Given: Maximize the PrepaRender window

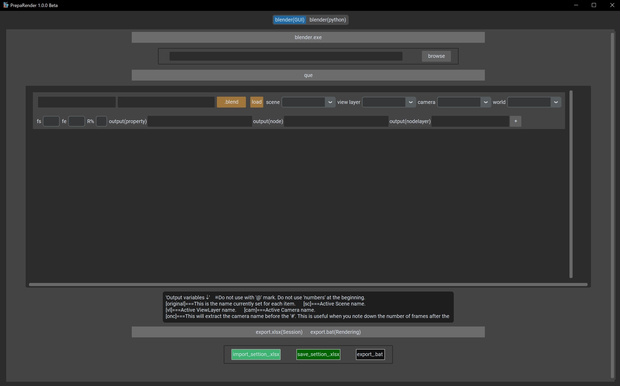Looking at the screenshot, I should (x=594, y=5).
